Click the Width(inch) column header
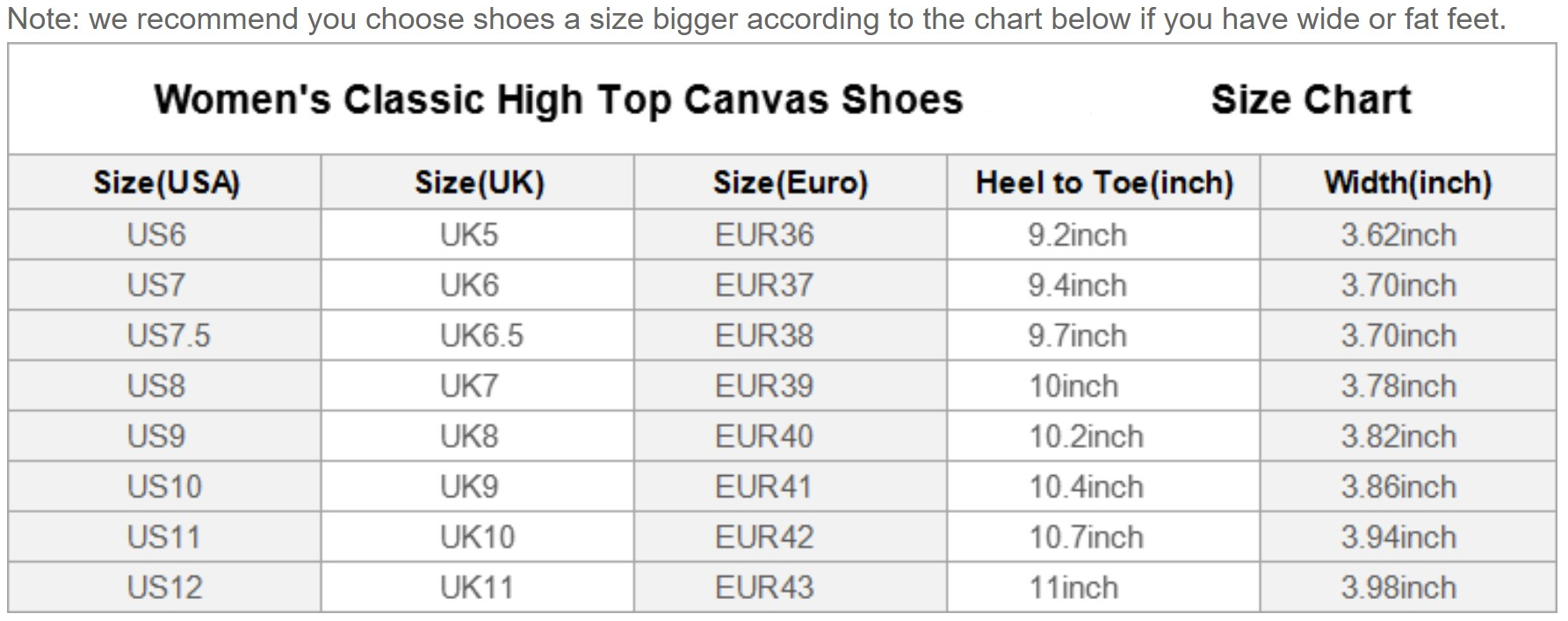Screen dimensions: 1568x621 (1408, 183)
